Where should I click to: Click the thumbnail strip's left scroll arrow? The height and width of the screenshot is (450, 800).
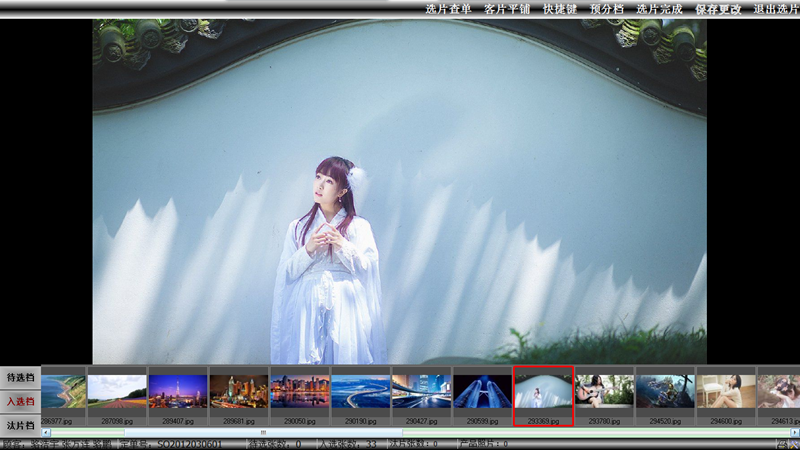(47, 432)
